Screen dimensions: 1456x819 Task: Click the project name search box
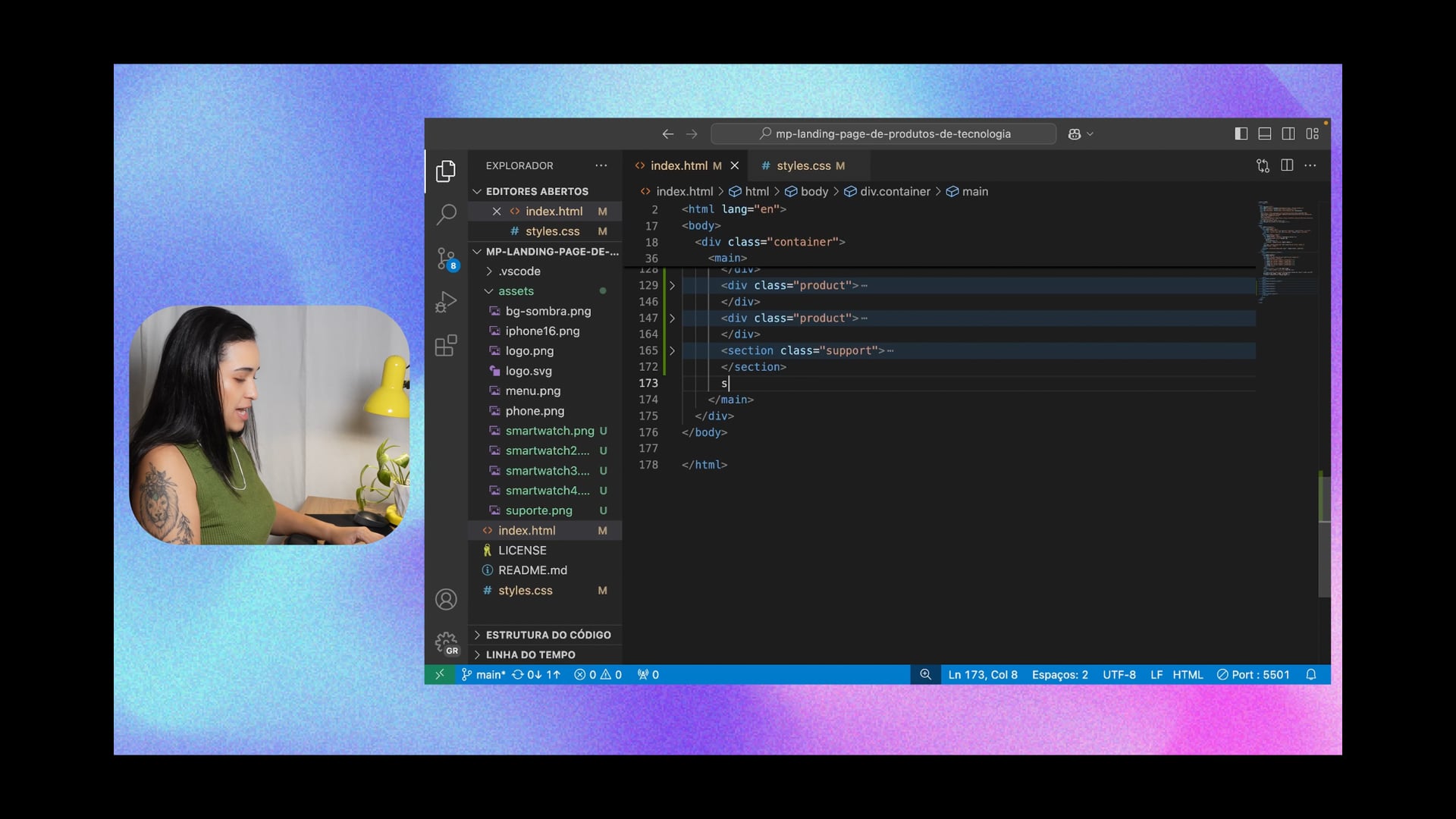click(x=883, y=133)
